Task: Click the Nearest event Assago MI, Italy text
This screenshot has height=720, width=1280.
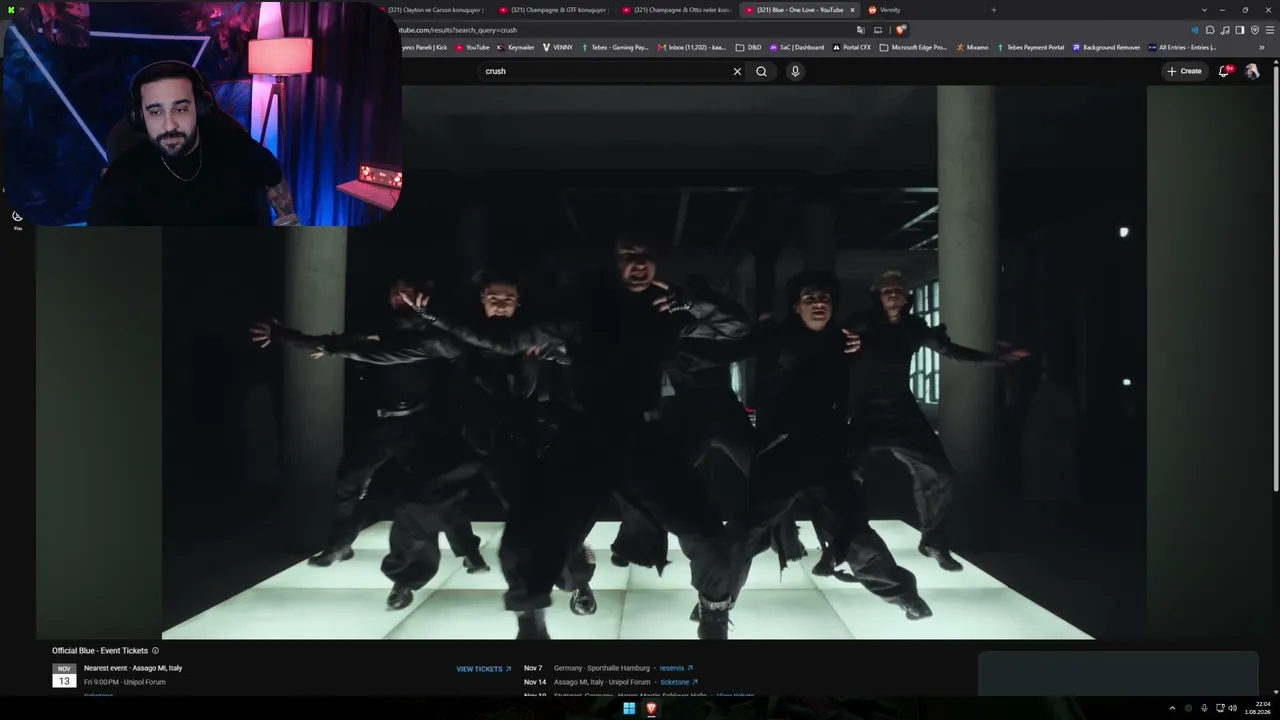Action: tap(133, 668)
